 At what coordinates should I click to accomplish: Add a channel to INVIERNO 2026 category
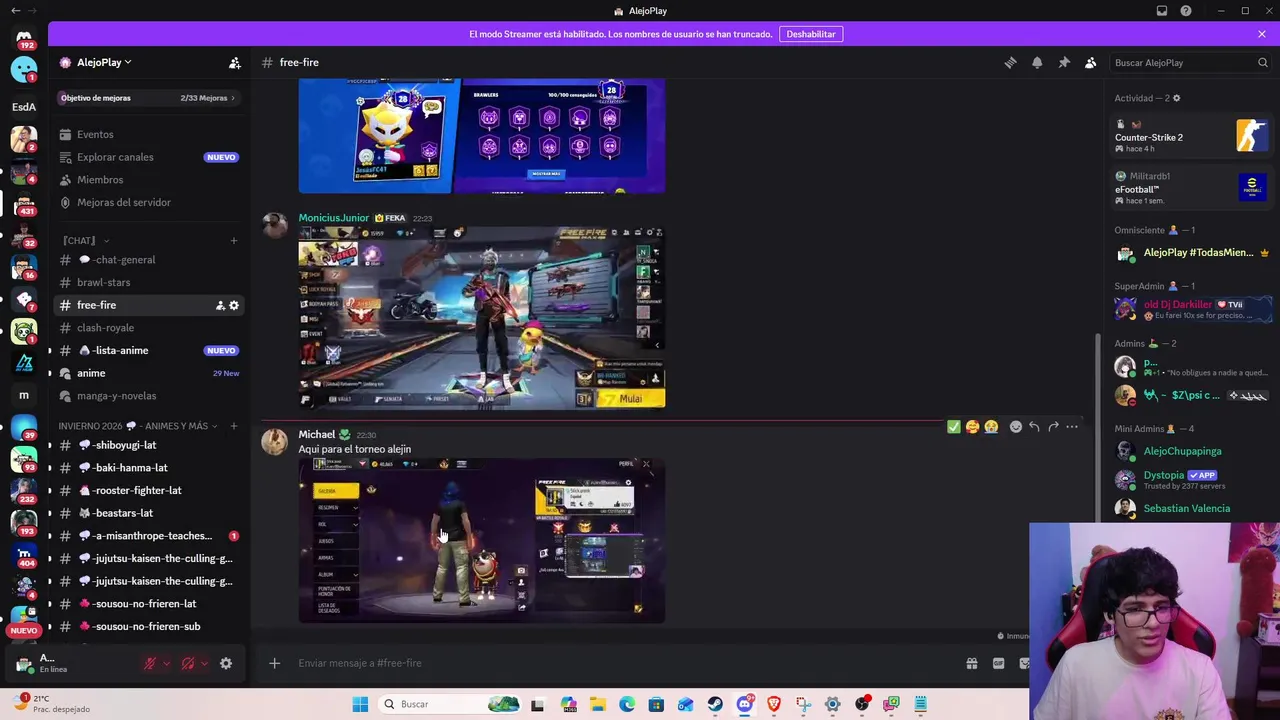(234, 426)
